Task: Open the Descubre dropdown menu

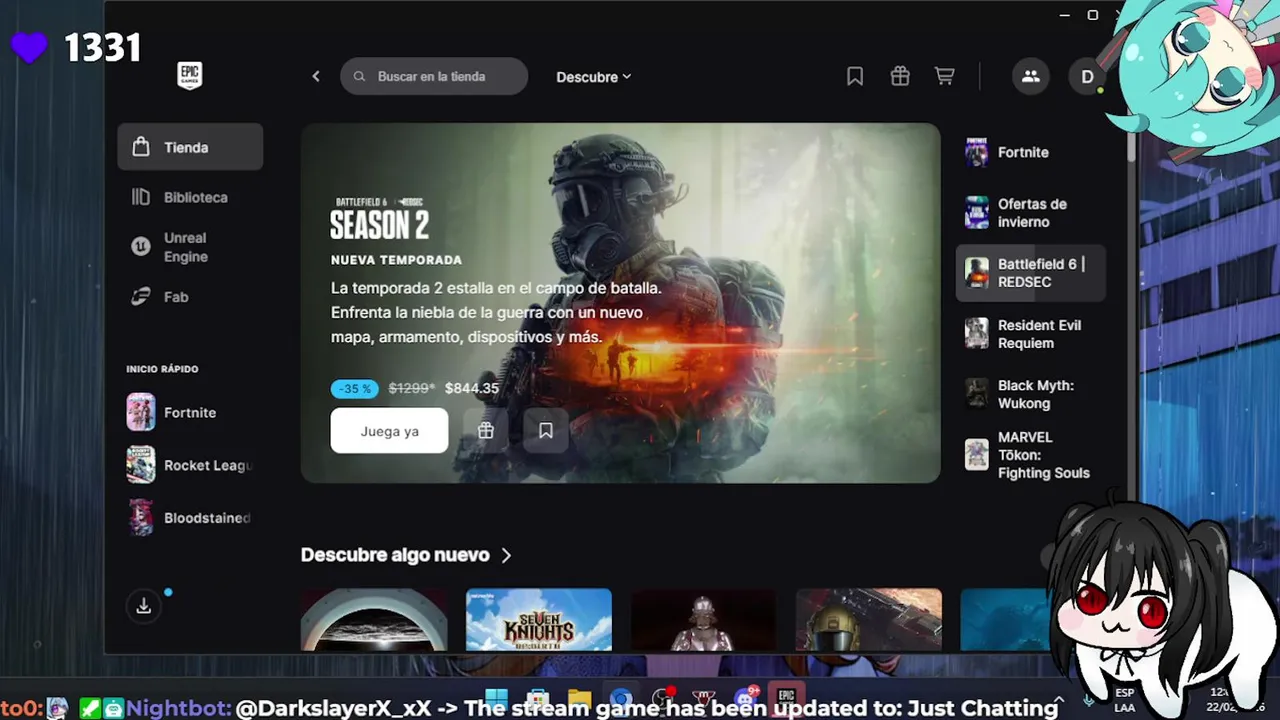Action: (594, 77)
